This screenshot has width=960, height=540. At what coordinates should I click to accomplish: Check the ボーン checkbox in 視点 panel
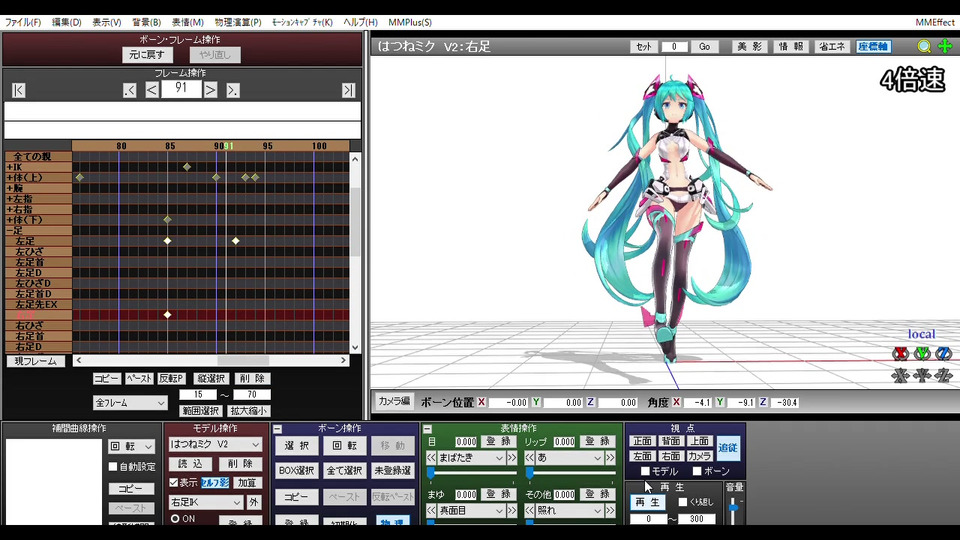(697, 471)
